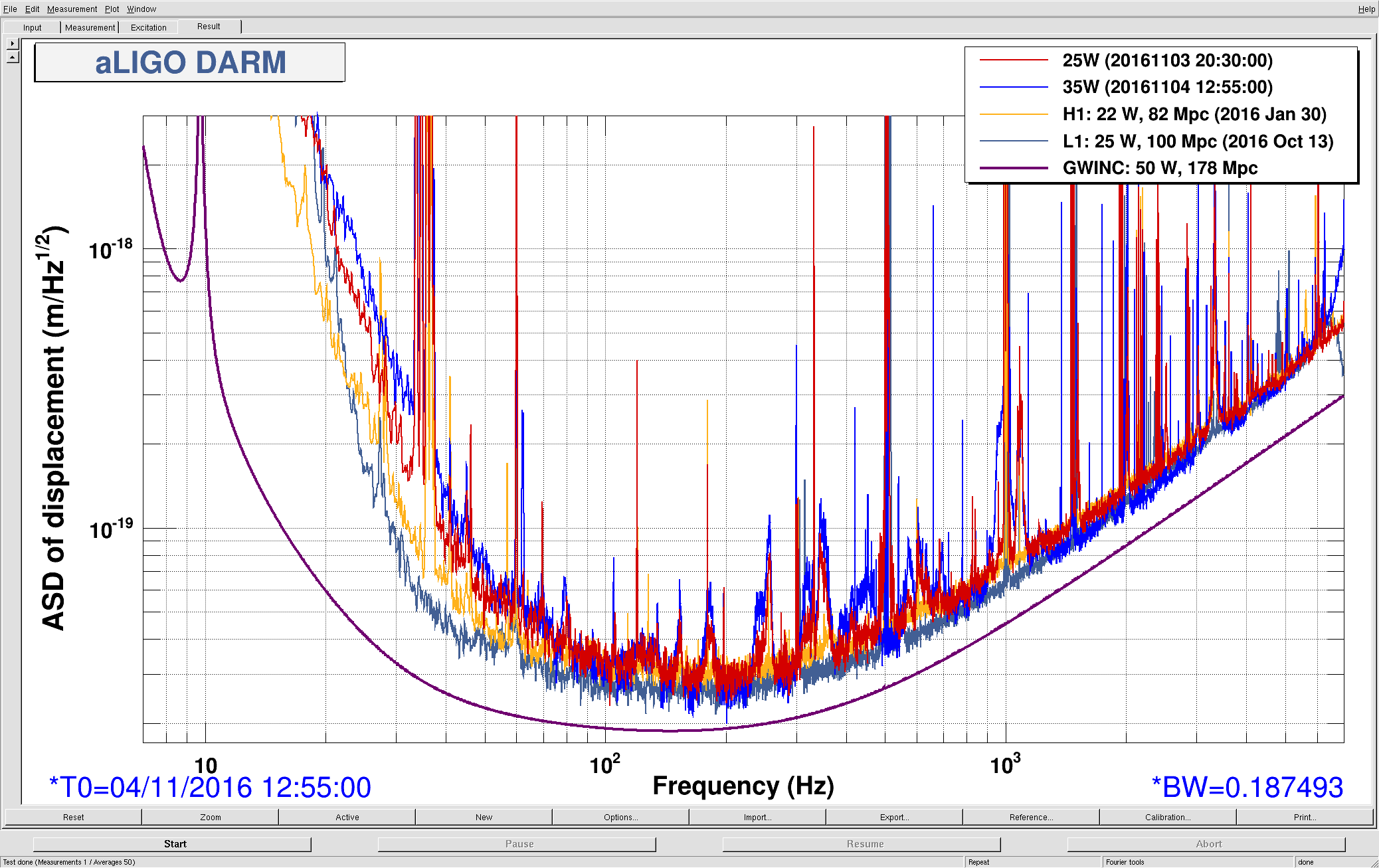The width and height of the screenshot is (1379, 868).
Task: Open the Help menu
Action: click(x=1366, y=9)
